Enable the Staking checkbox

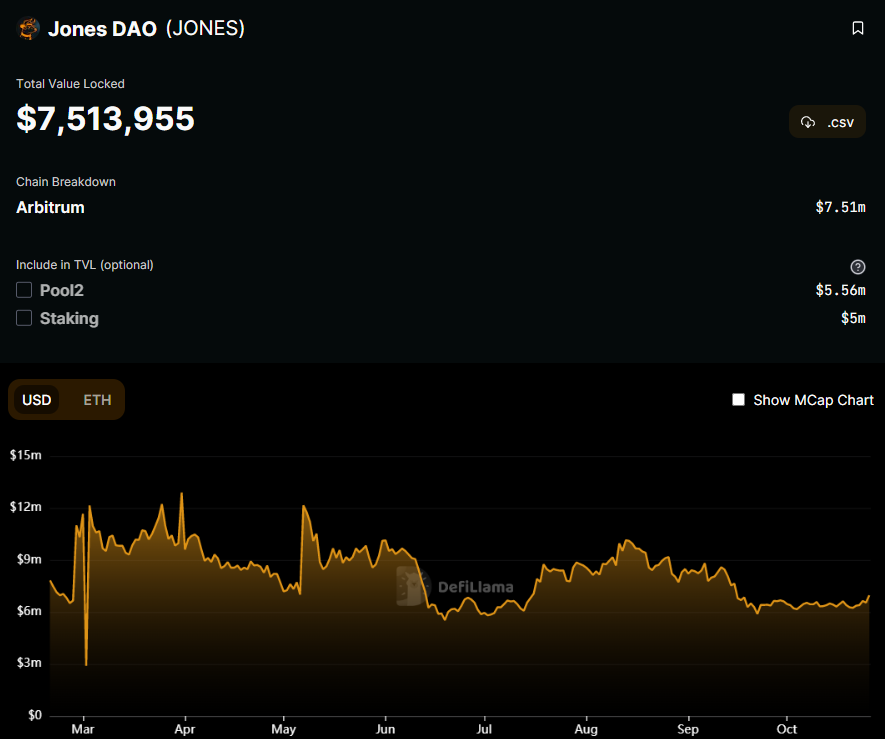click(24, 318)
